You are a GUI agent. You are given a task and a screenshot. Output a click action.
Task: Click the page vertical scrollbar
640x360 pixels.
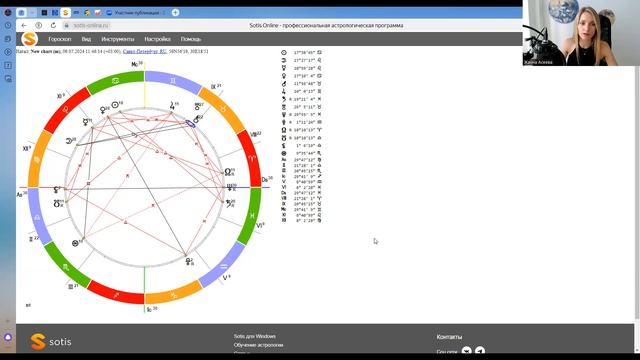click(x=637, y=192)
